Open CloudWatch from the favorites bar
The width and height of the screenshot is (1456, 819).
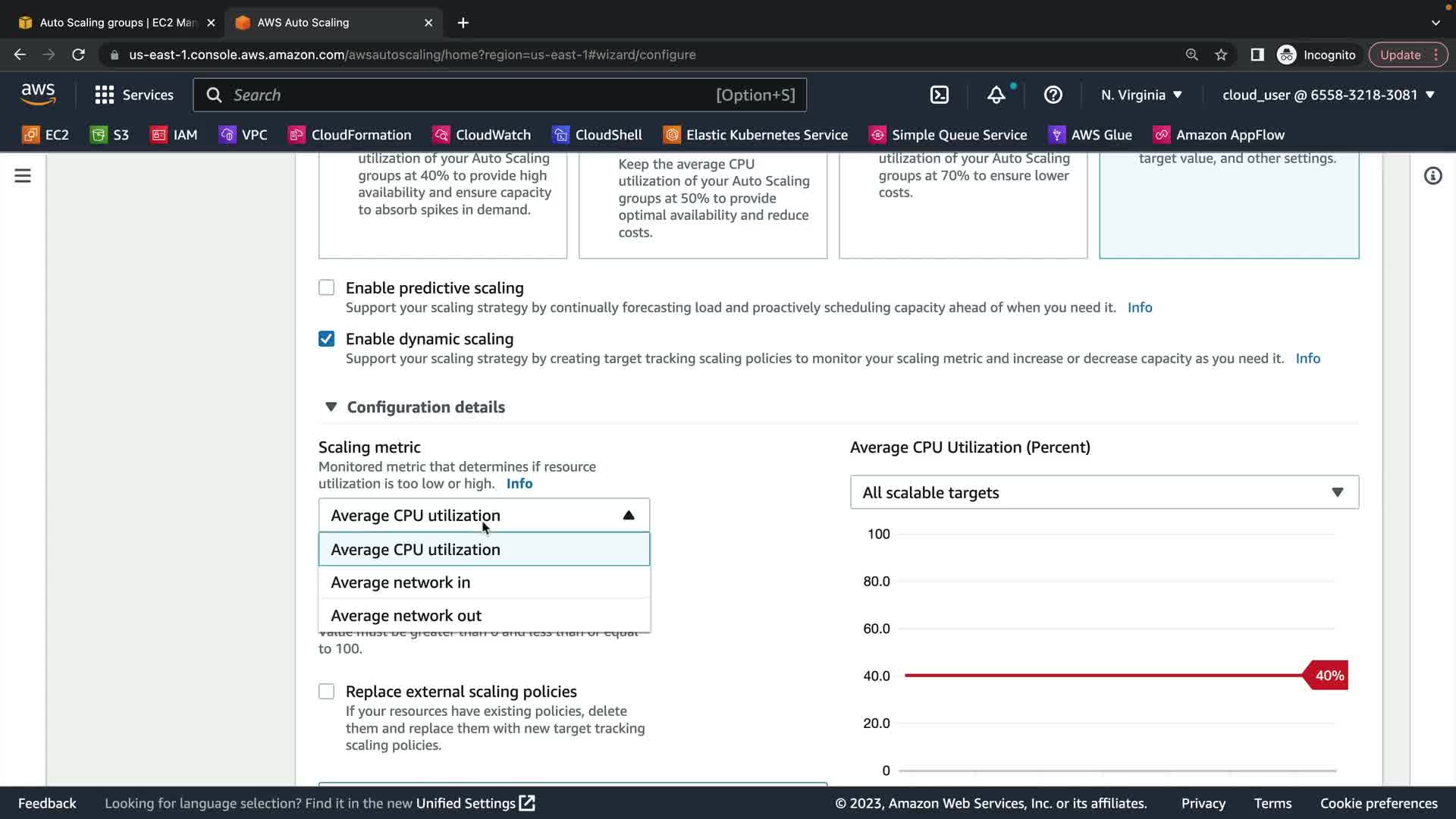tap(482, 135)
